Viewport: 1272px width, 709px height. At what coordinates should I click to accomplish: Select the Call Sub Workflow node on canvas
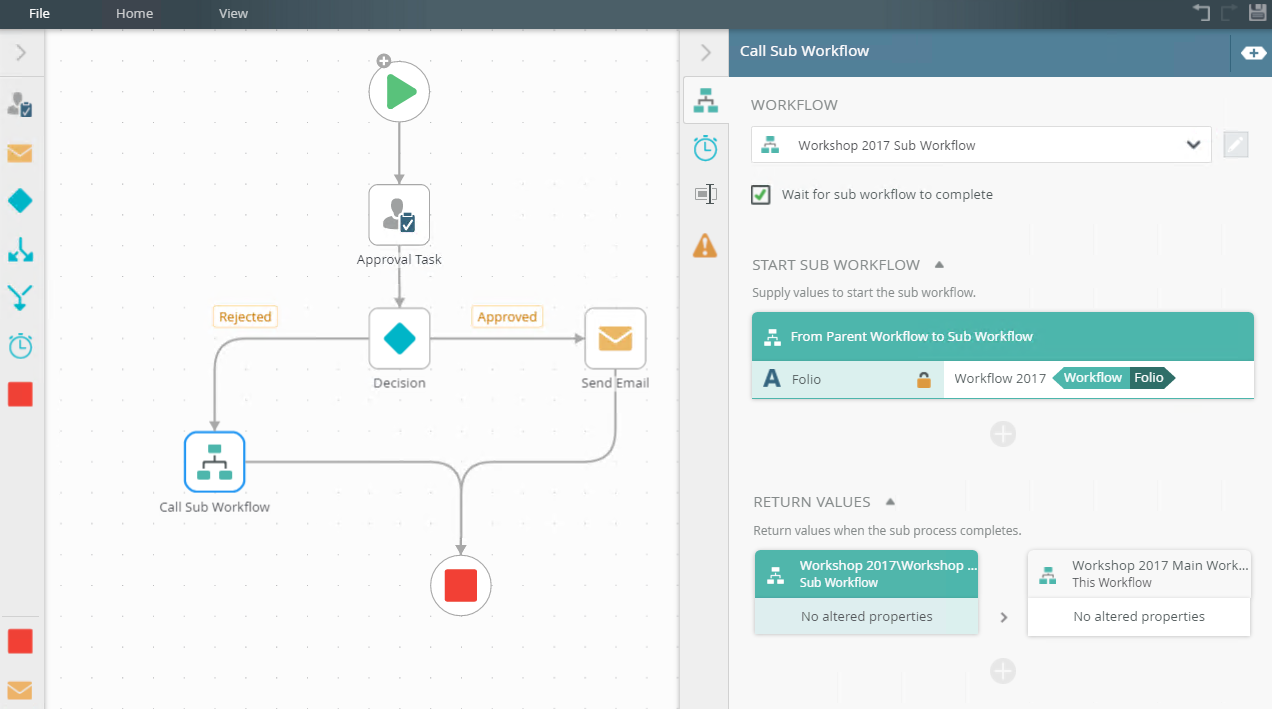tap(215, 462)
